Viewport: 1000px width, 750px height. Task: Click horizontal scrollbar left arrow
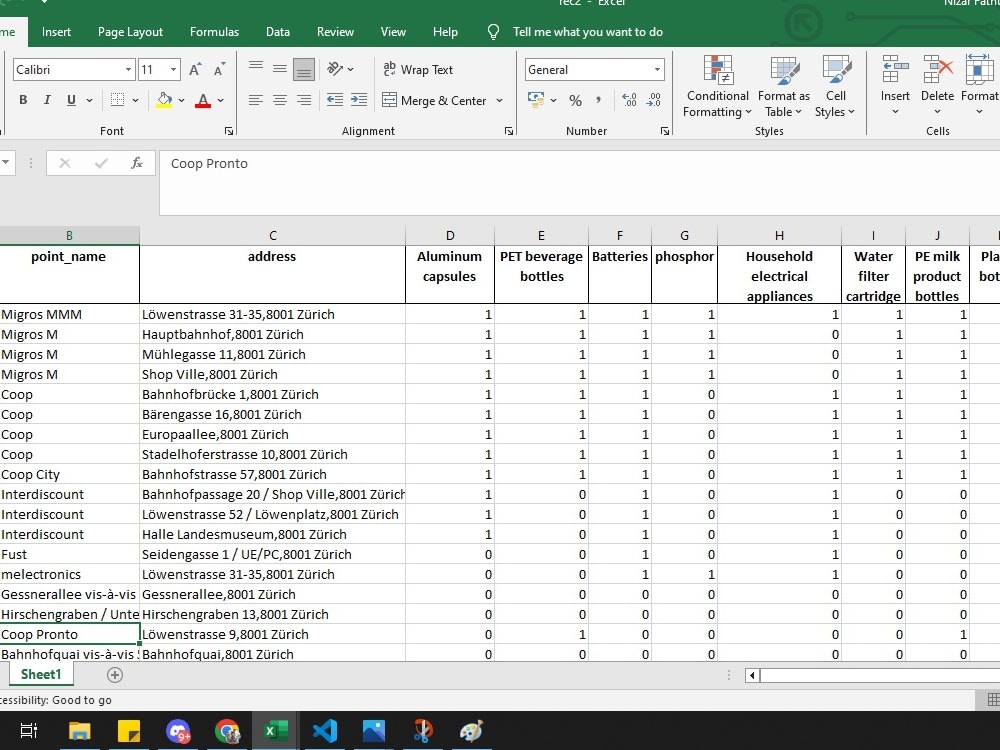[x=753, y=675]
